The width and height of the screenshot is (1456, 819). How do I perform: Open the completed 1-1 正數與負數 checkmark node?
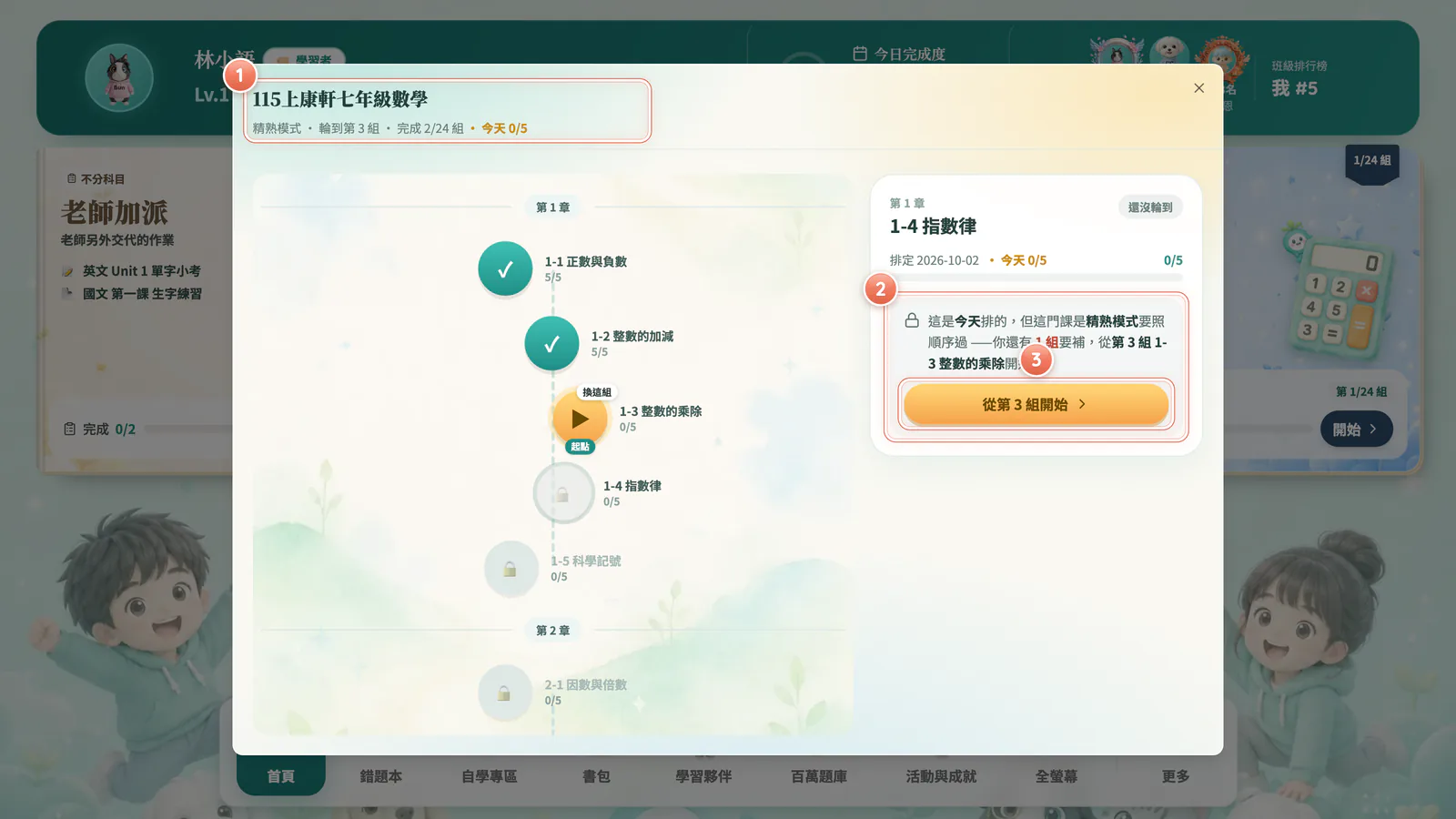(x=505, y=268)
